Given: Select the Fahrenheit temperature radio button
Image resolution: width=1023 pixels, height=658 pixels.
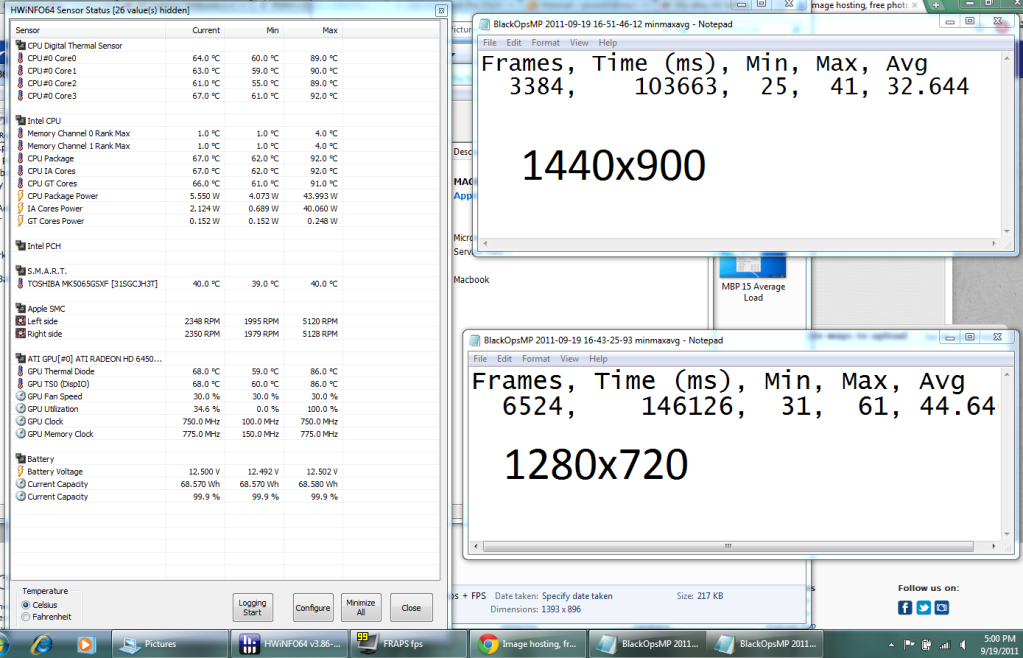Looking at the screenshot, I should click(x=26, y=616).
